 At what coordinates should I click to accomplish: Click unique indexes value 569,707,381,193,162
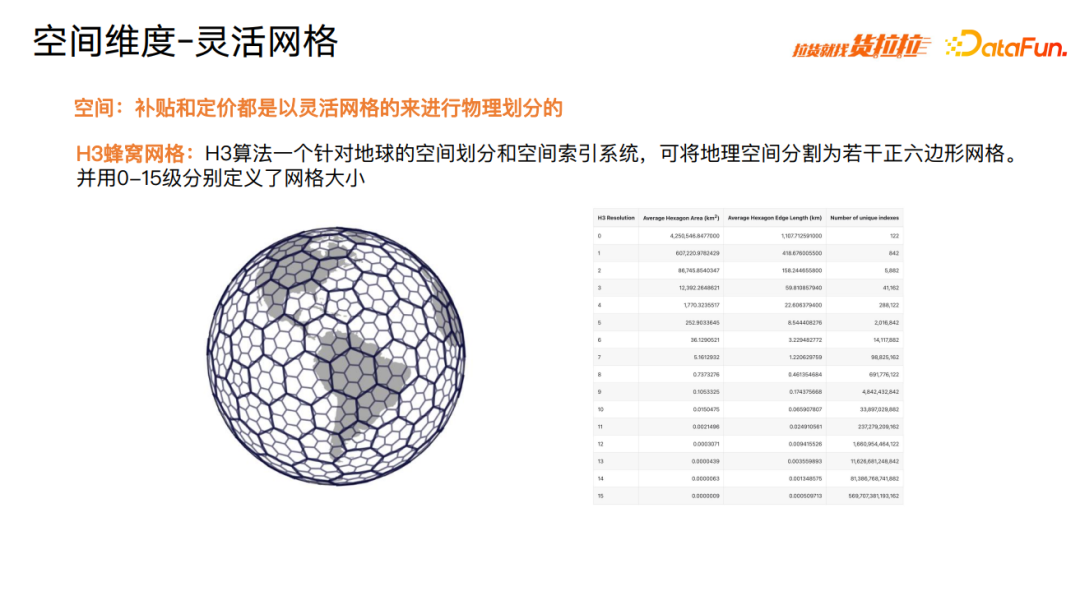[873, 496]
